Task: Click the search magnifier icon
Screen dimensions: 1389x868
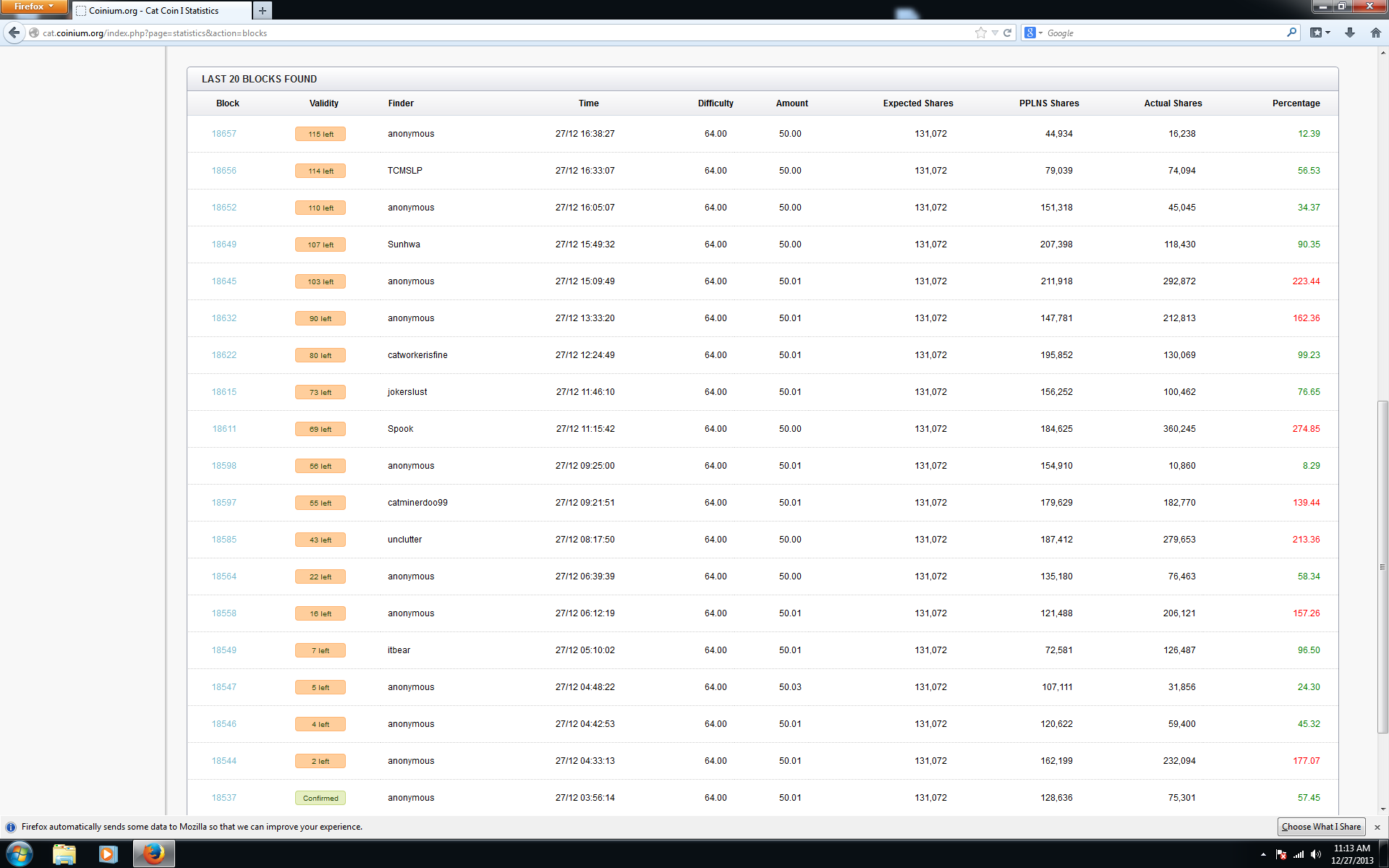Action: click(x=1291, y=33)
